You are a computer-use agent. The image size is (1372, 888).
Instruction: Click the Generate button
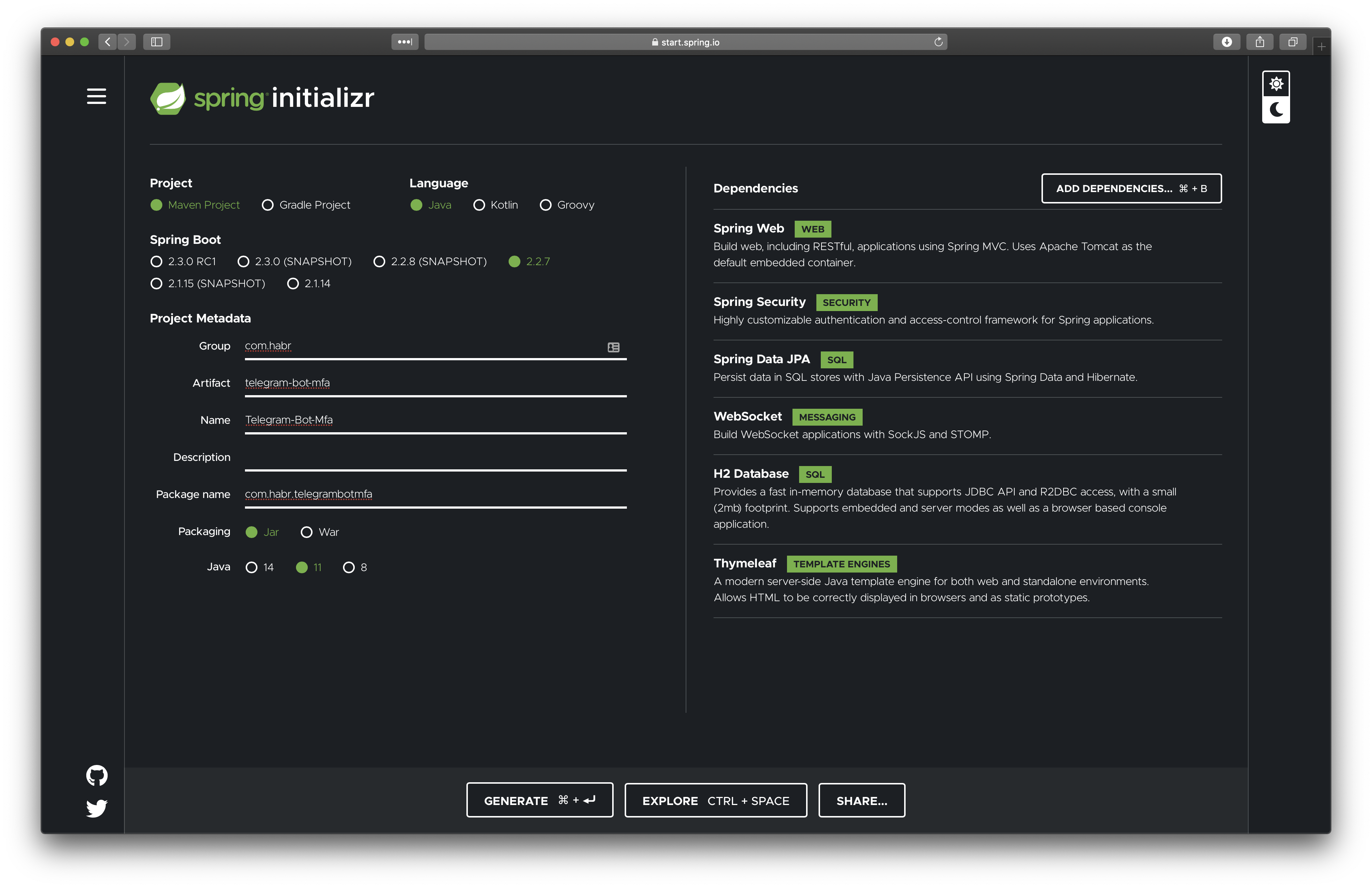click(x=539, y=800)
